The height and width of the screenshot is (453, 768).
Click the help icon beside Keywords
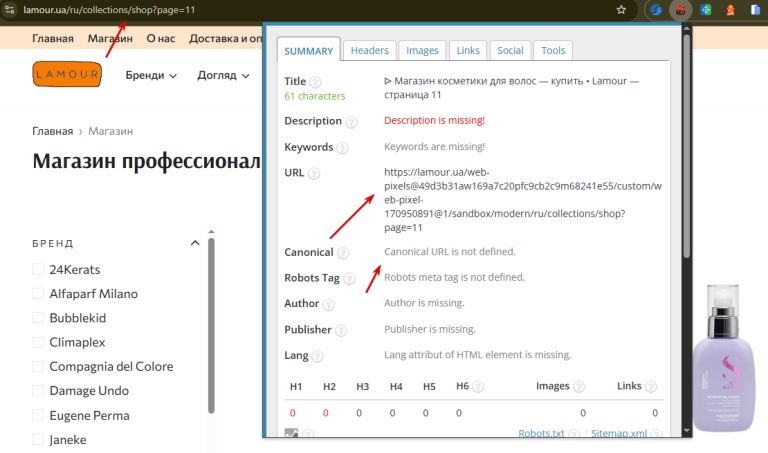click(x=342, y=148)
